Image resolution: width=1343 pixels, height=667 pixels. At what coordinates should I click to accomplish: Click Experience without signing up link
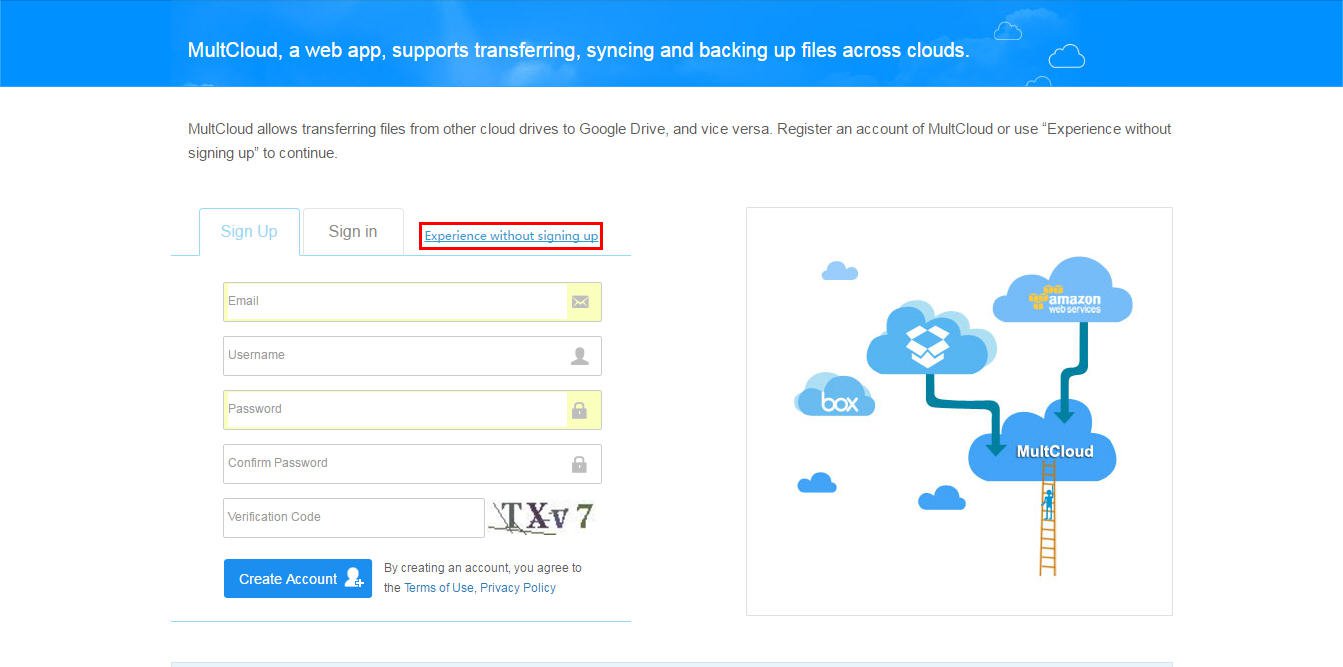point(511,236)
